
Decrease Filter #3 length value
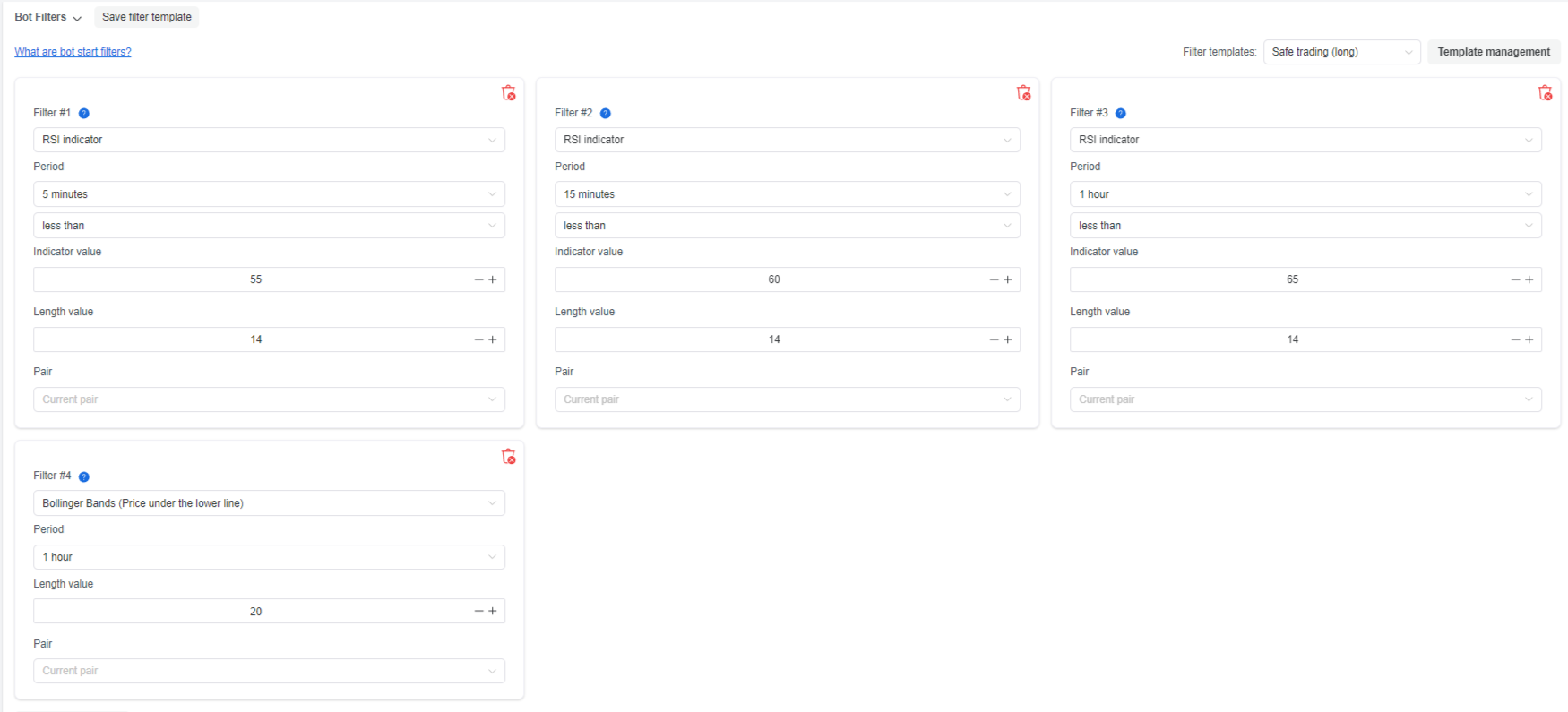[x=1515, y=340]
